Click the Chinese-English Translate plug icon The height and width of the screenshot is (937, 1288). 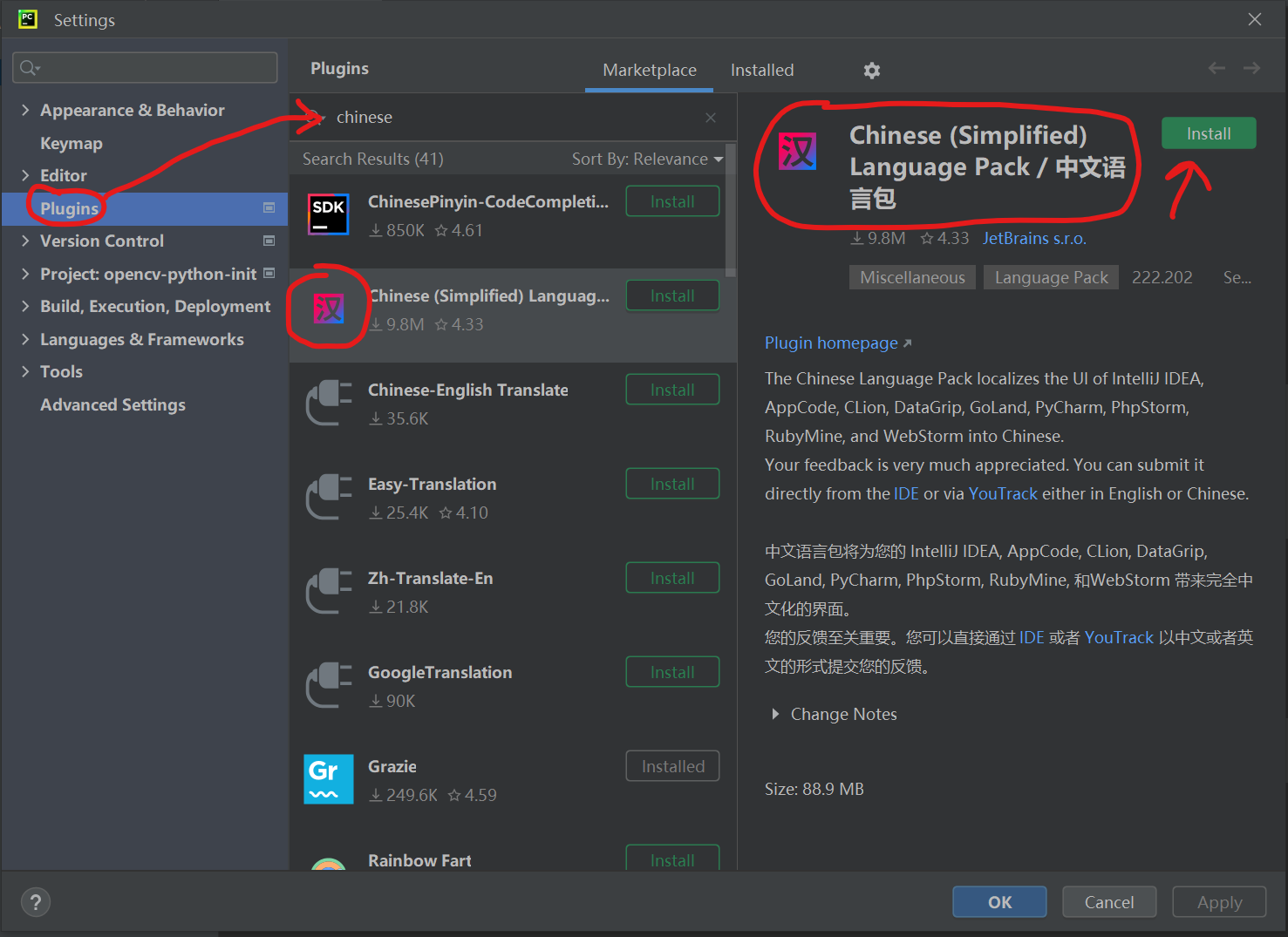[329, 403]
